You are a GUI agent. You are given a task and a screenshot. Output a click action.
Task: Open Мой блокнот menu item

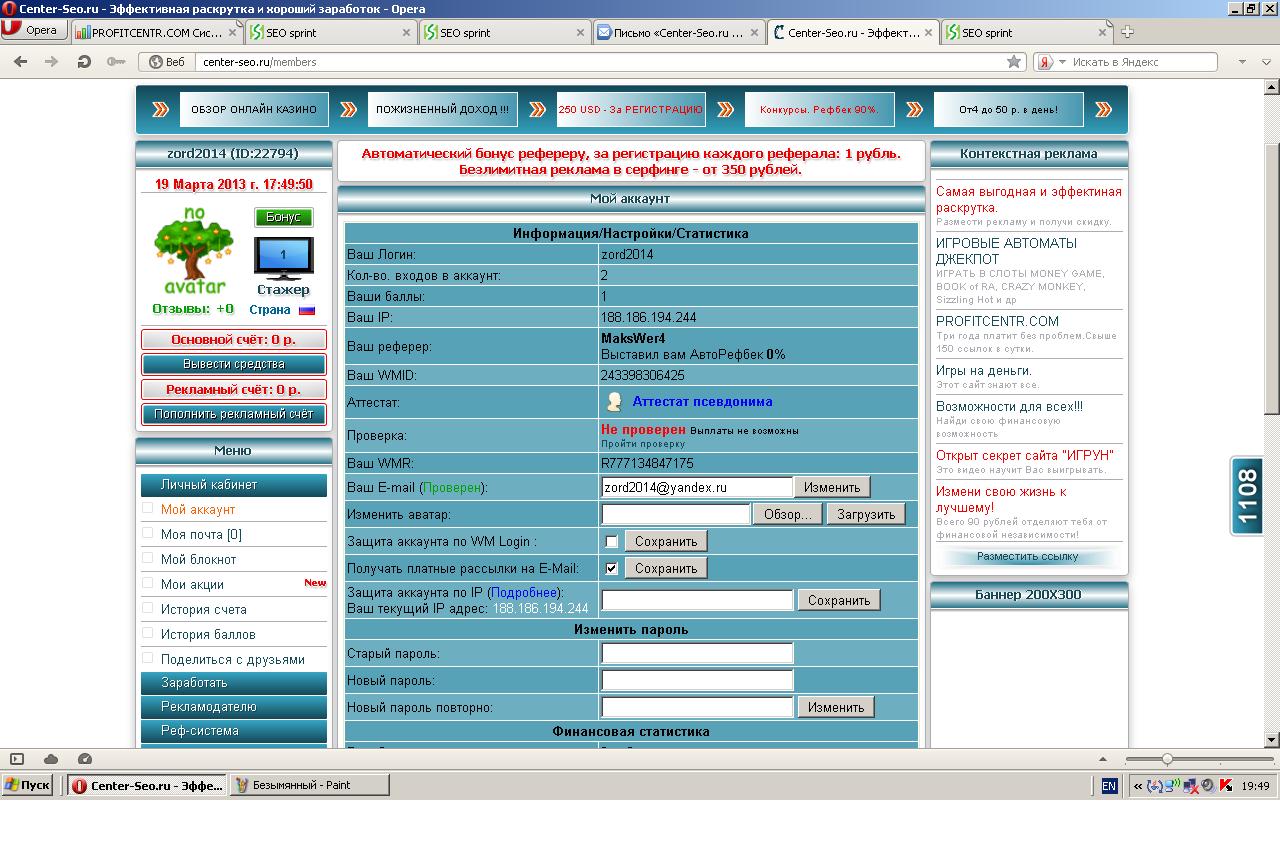[x=199, y=560]
